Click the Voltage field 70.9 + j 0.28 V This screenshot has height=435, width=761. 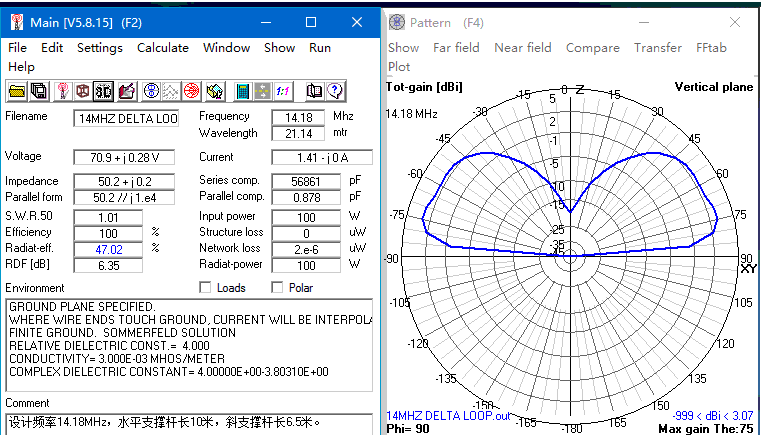124,157
